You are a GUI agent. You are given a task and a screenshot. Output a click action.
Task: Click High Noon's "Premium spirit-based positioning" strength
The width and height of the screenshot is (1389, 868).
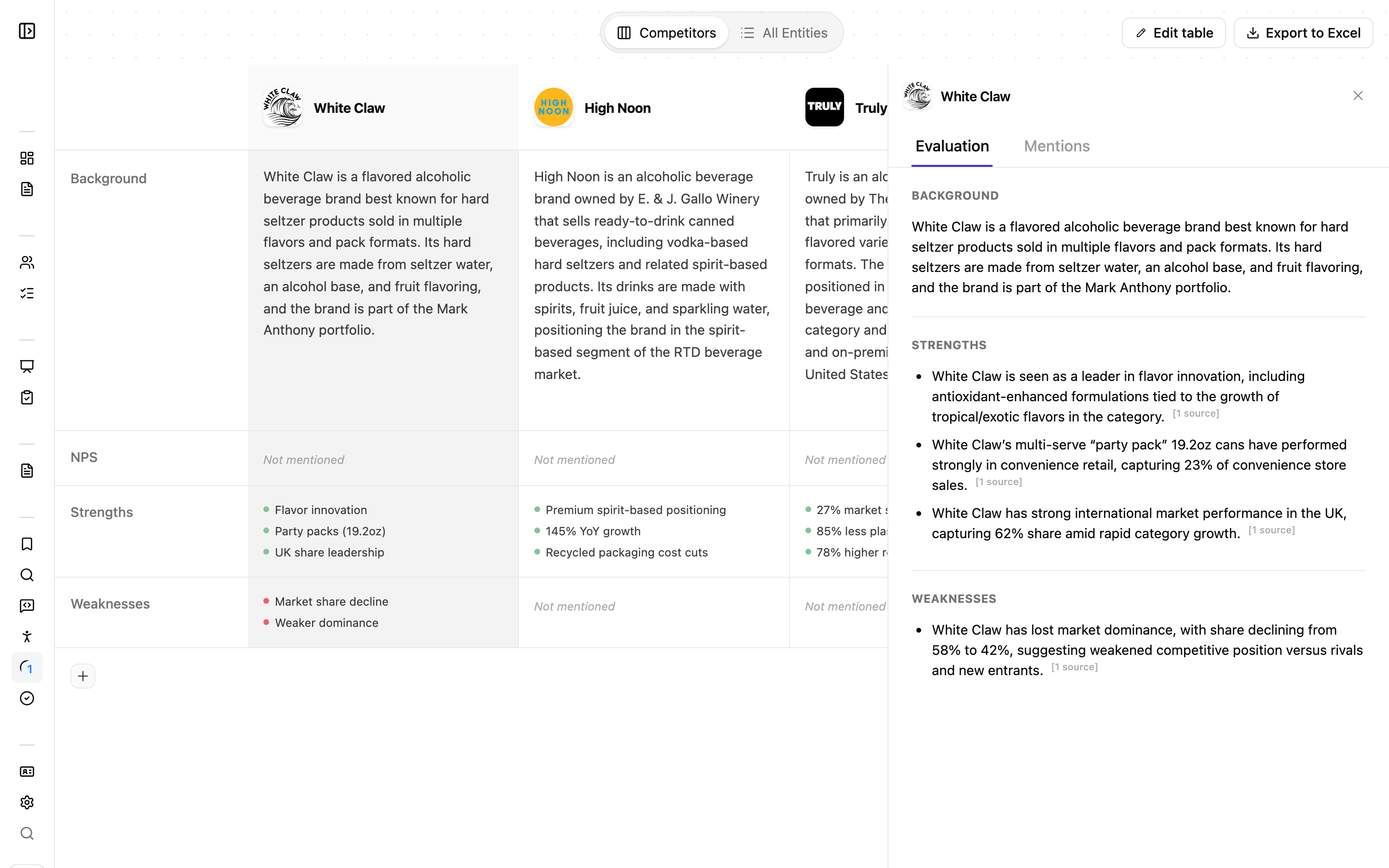pyautogui.click(x=635, y=510)
